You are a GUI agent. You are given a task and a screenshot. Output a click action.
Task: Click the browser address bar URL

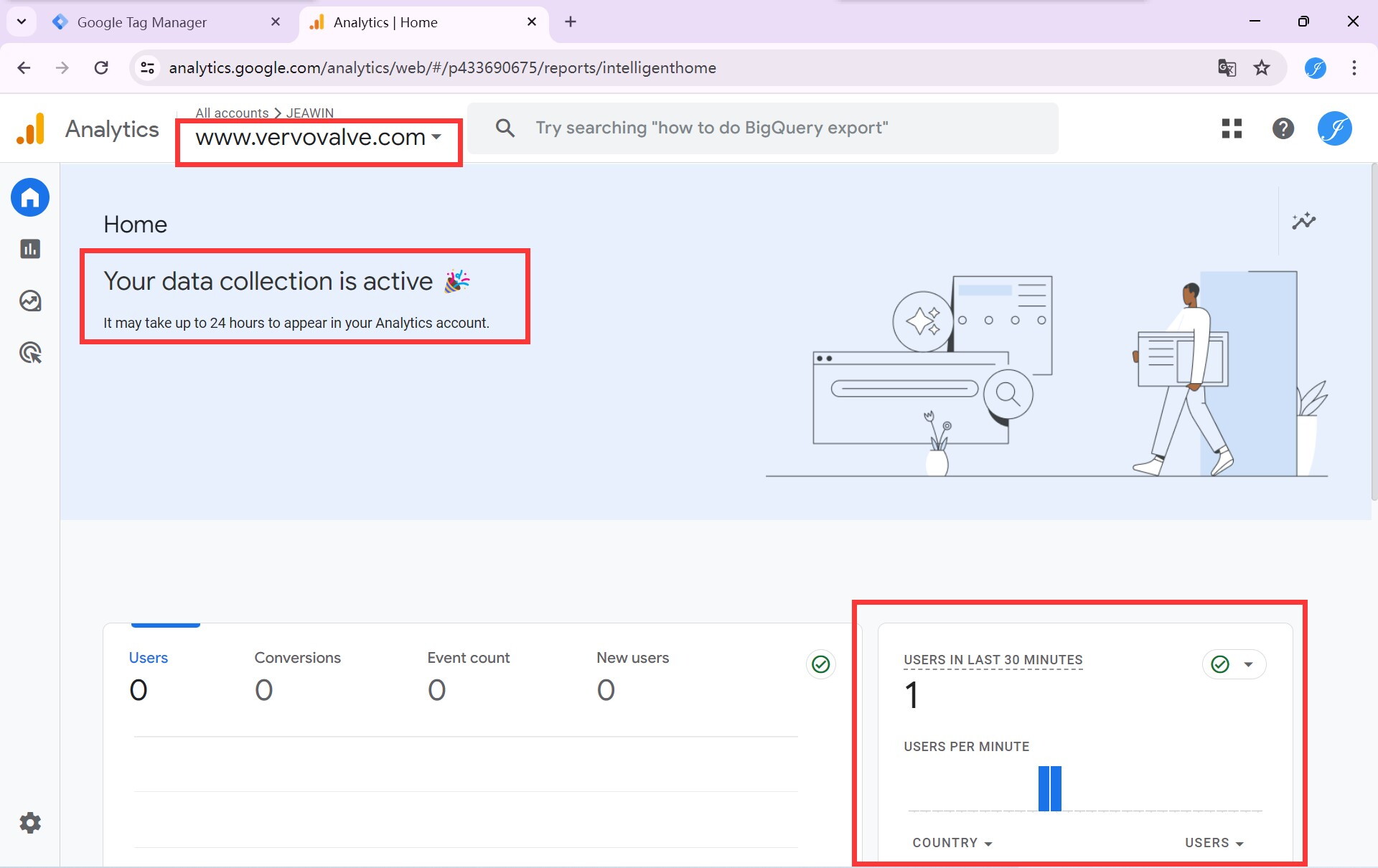coord(442,67)
